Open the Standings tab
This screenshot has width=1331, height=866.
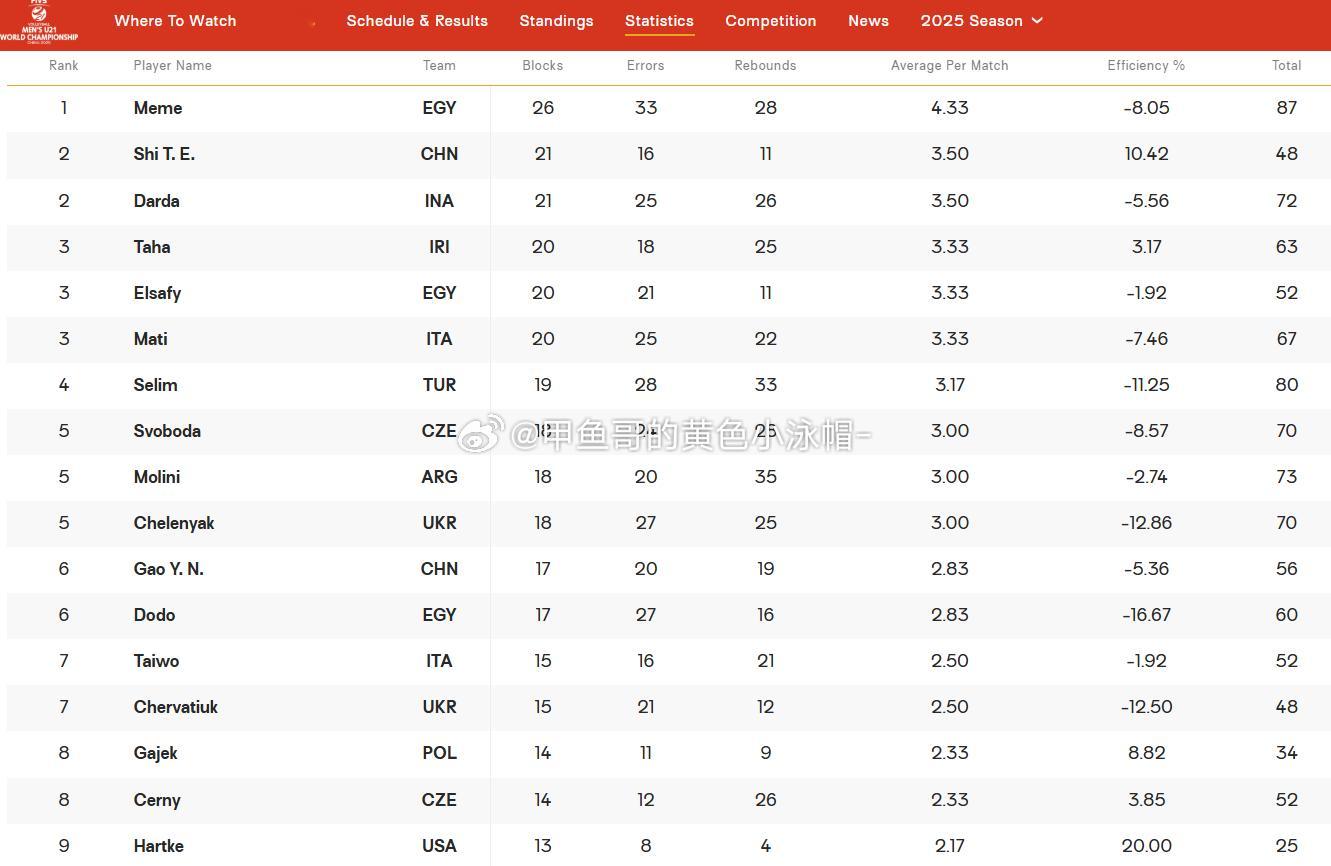[x=556, y=21]
